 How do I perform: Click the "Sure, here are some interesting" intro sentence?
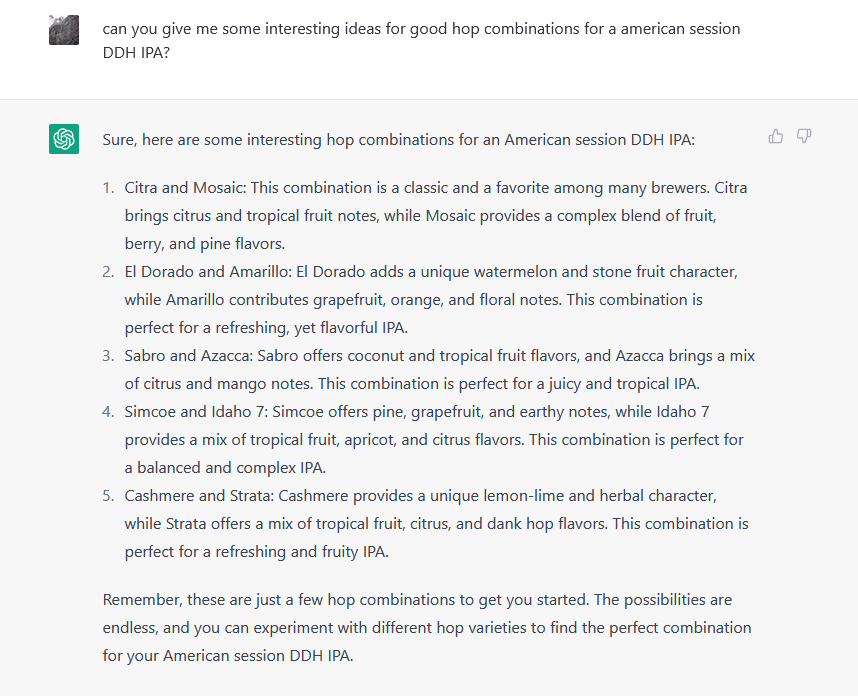[x=398, y=140]
